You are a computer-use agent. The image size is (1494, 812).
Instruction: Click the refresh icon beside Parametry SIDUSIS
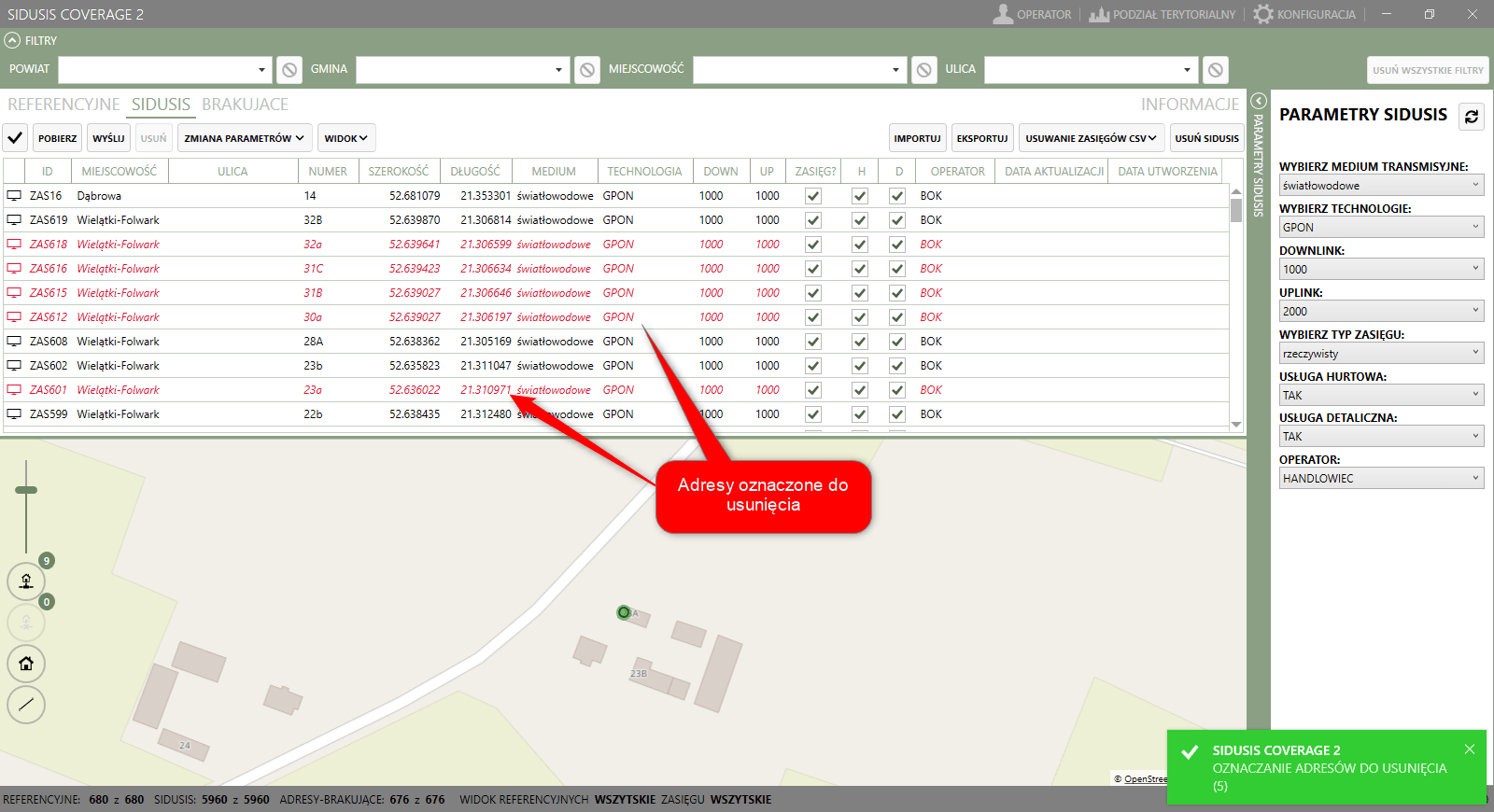(x=1471, y=117)
